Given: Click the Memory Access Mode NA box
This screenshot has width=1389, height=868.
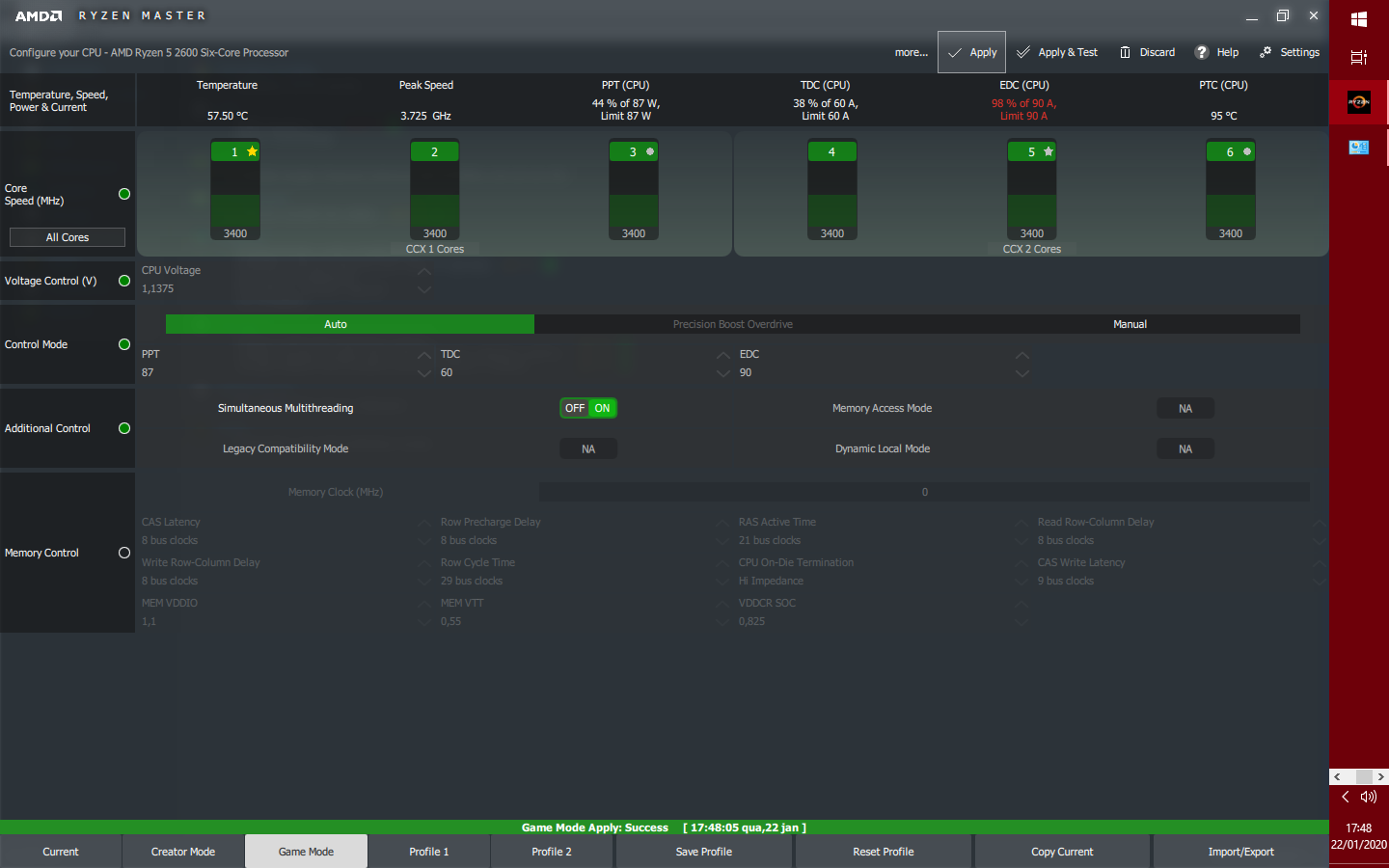Looking at the screenshot, I should 1185,409.
